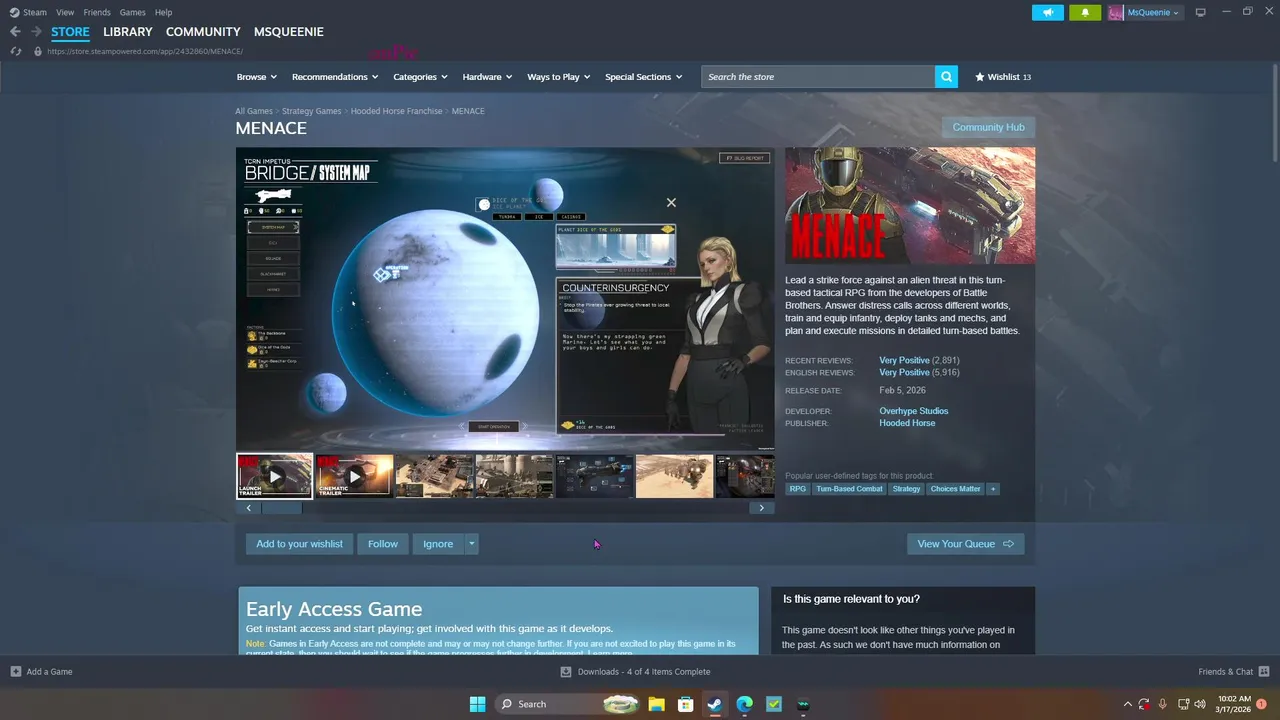Add more tags with the plus button
The width and height of the screenshot is (1280, 720).
[993, 489]
